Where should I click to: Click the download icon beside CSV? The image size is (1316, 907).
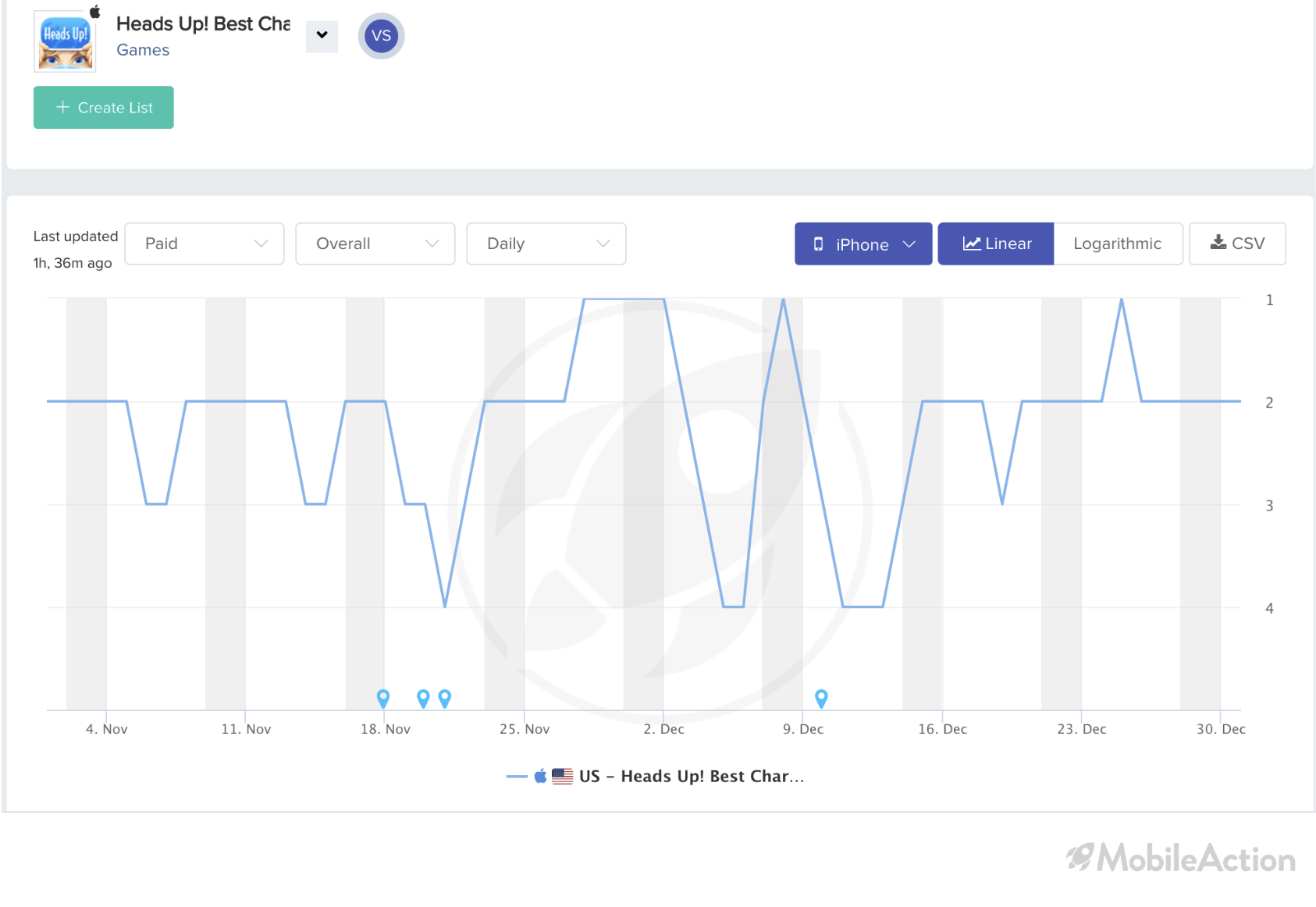click(1218, 242)
